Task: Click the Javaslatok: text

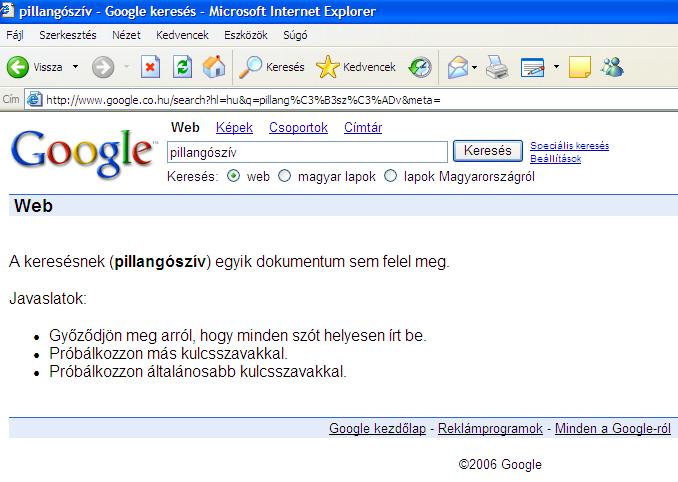Action: click(x=48, y=299)
